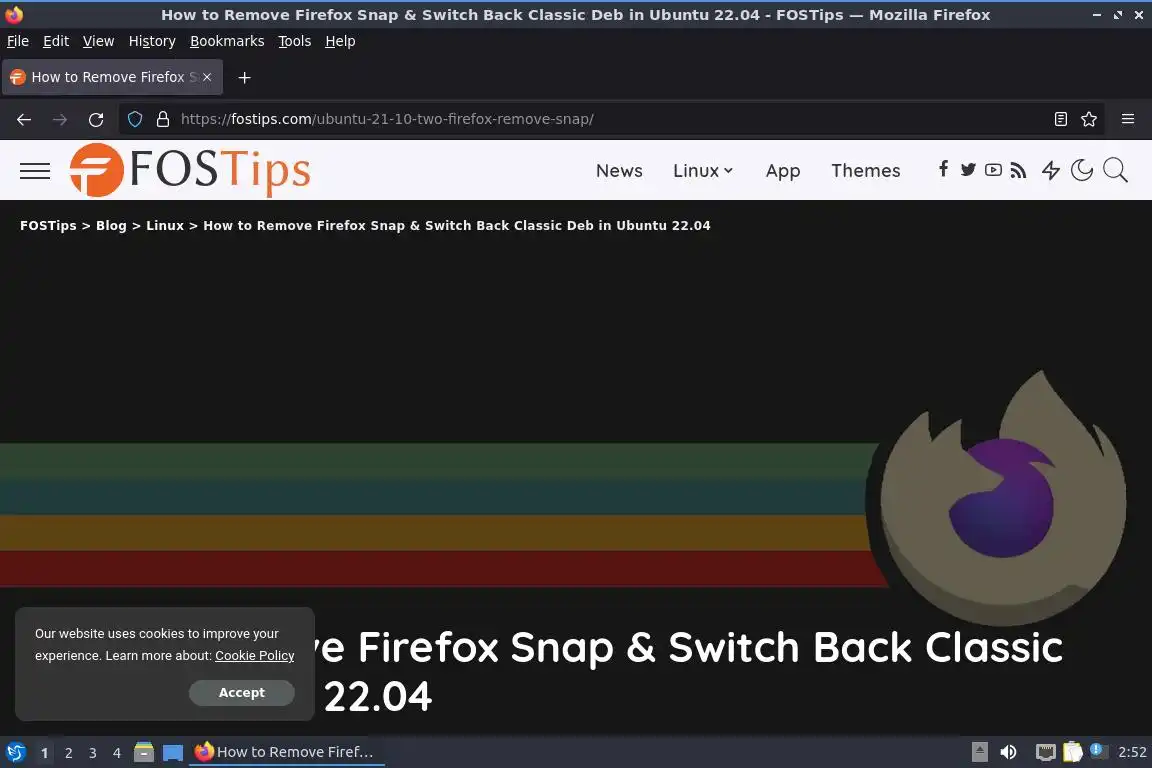Open FOSTips Facebook page

(943, 170)
